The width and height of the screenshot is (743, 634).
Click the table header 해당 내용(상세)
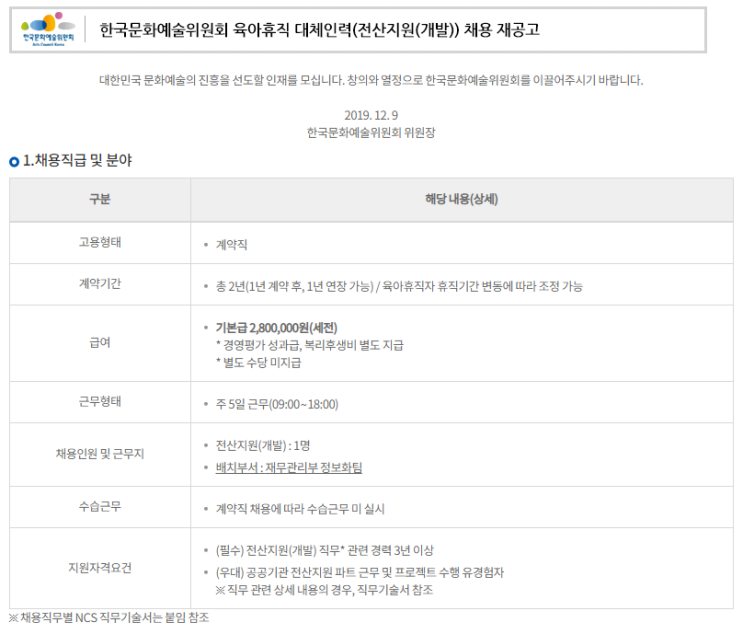pyautogui.click(x=462, y=199)
